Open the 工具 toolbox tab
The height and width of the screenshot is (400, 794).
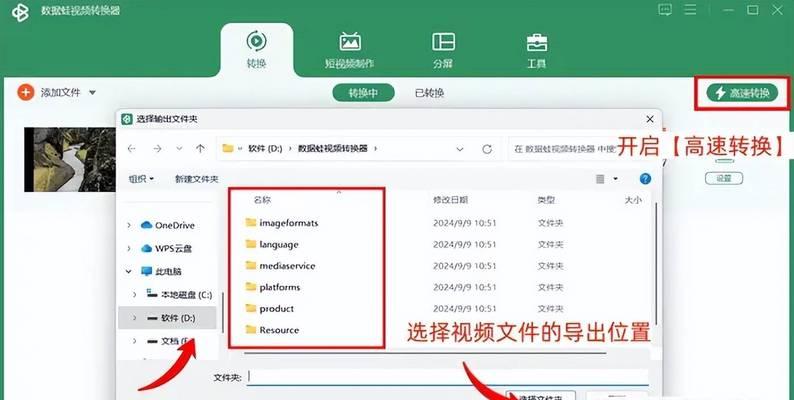click(x=536, y=50)
